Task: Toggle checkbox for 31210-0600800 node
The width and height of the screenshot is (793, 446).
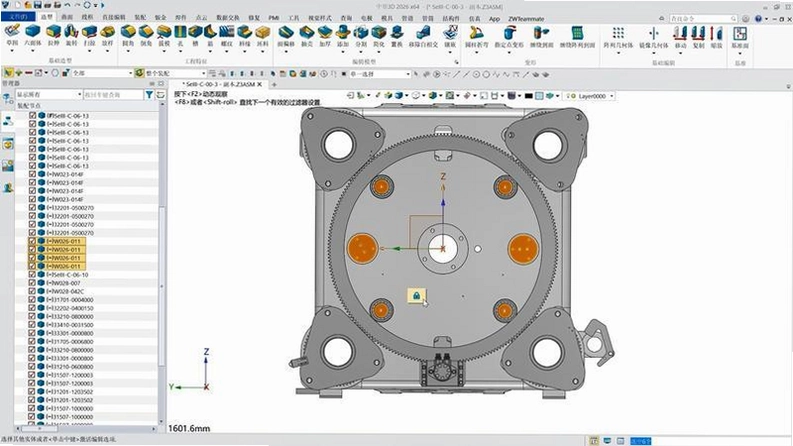Action: click(32, 367)
